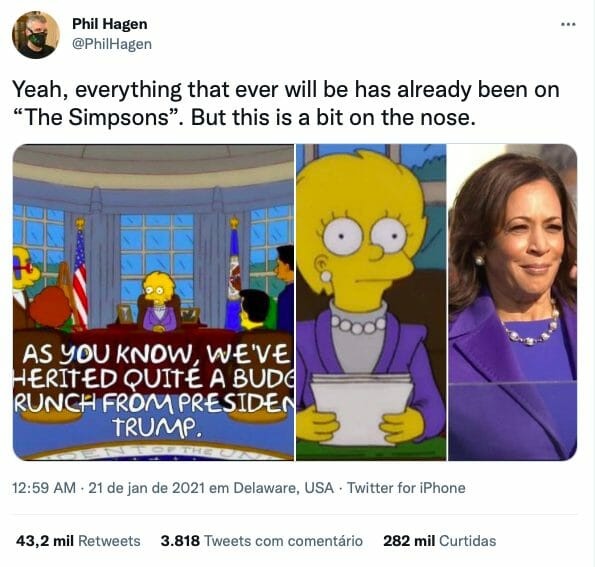View the 3.818 Tweets com comentário
The width and height of the screenshot is (595, 567).
[261, 541]
